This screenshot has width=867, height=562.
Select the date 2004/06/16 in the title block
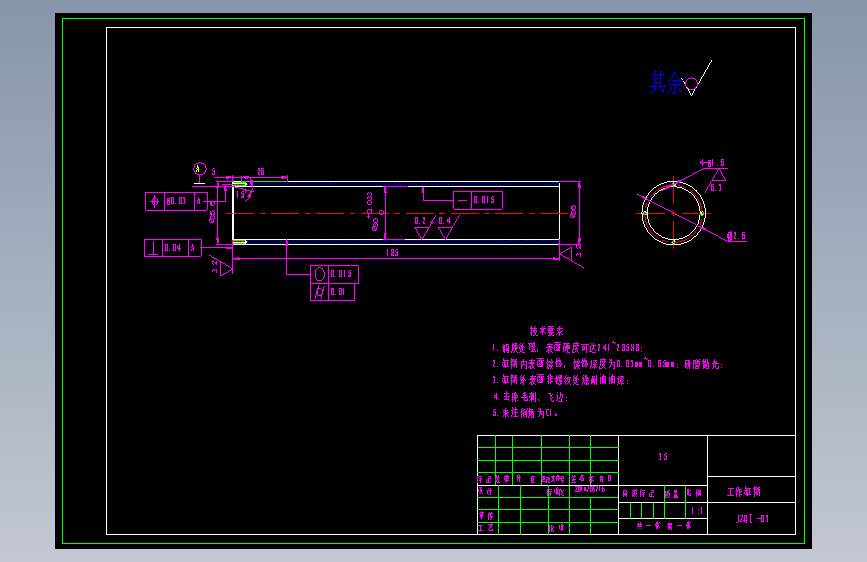590,489
